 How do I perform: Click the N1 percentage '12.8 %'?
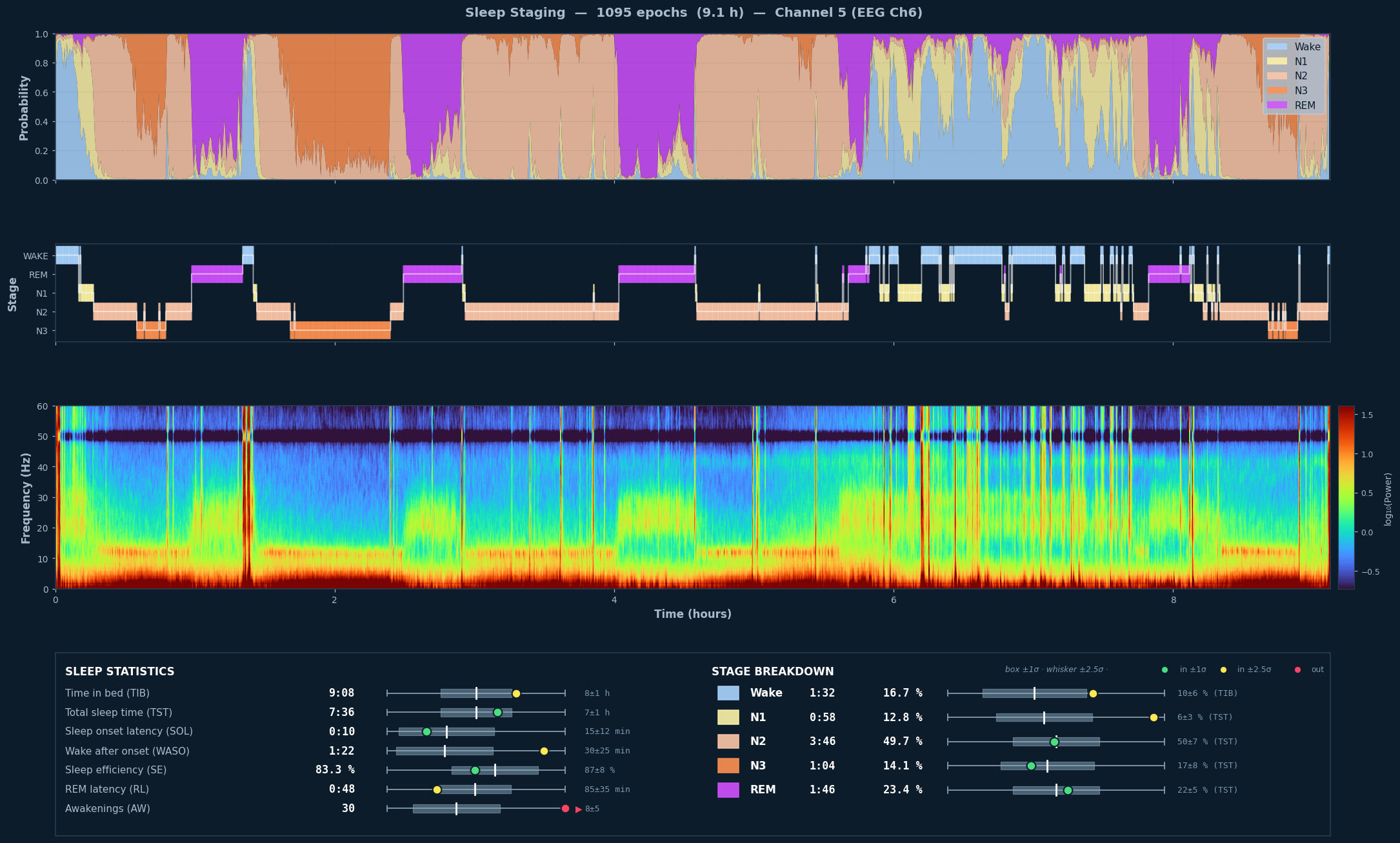[x=903, y=717]
